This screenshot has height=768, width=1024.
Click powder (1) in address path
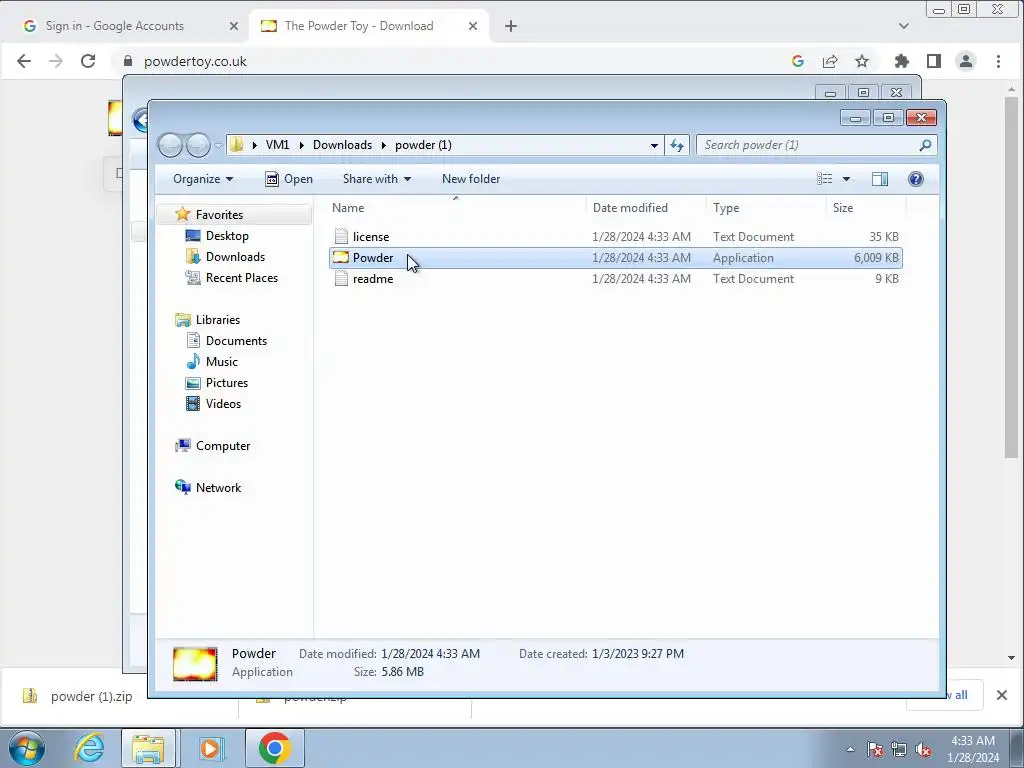click(x=423, y=145)
